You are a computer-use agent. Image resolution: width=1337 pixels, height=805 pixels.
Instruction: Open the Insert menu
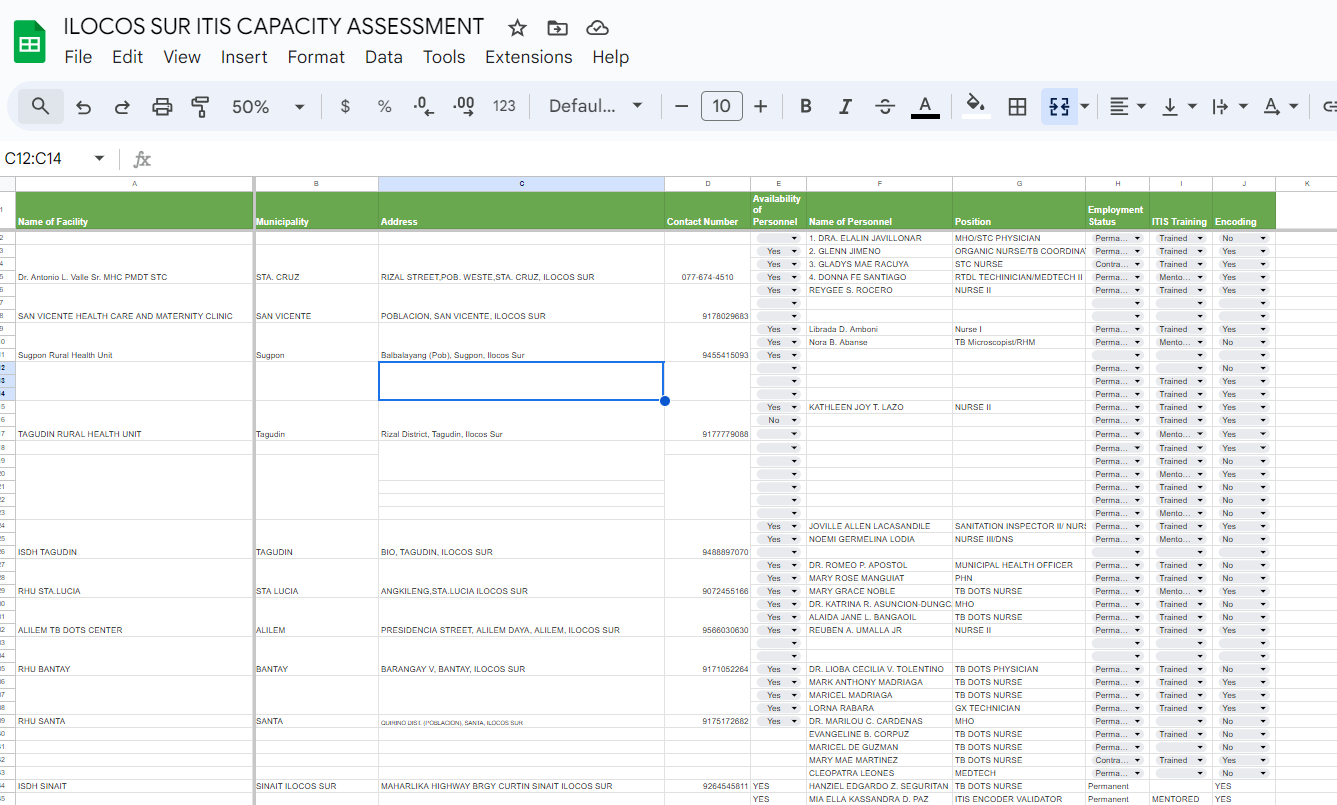(244, 57)
